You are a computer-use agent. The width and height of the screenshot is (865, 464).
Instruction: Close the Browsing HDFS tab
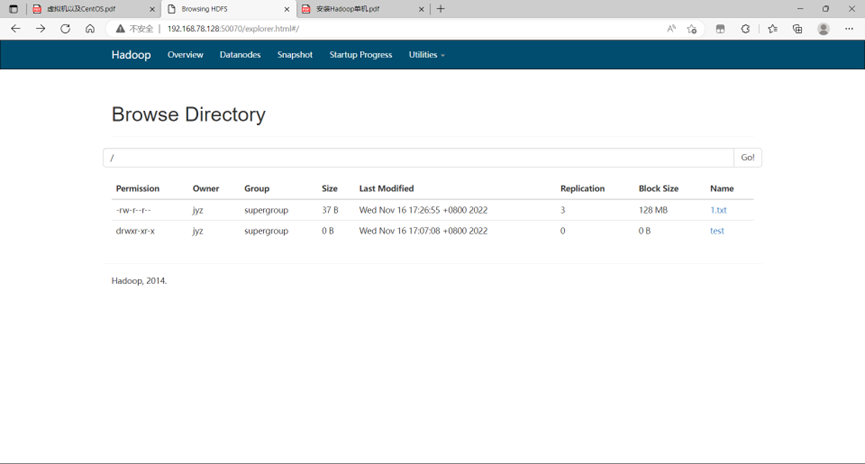pos(286,9)
